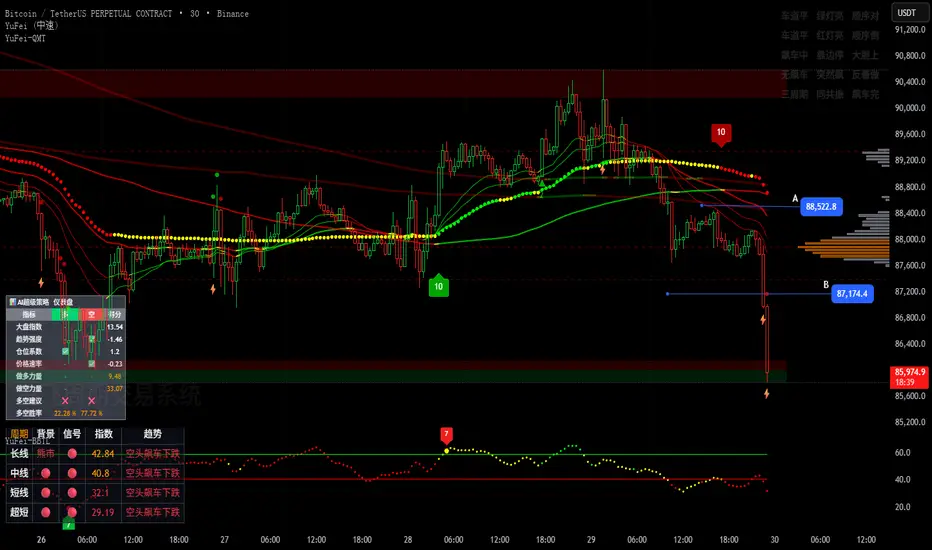932x550 pixels.
Task: Click the 趋势 column header
Action: (153, 434)
